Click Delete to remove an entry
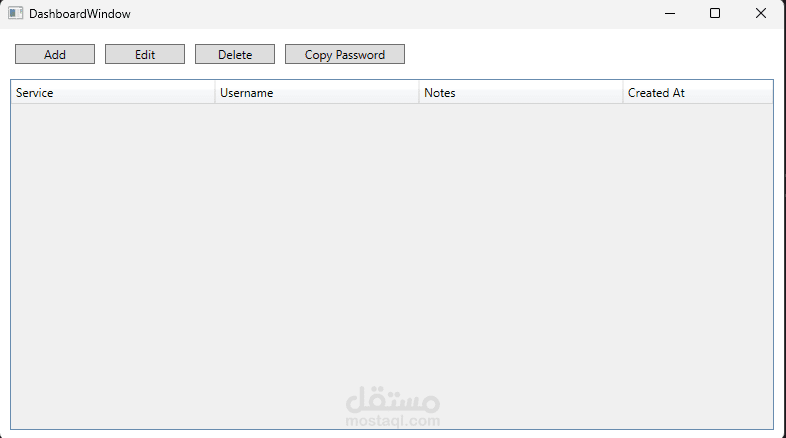The height and width of the screenshot is (438, 786). [x=235, y=54]
